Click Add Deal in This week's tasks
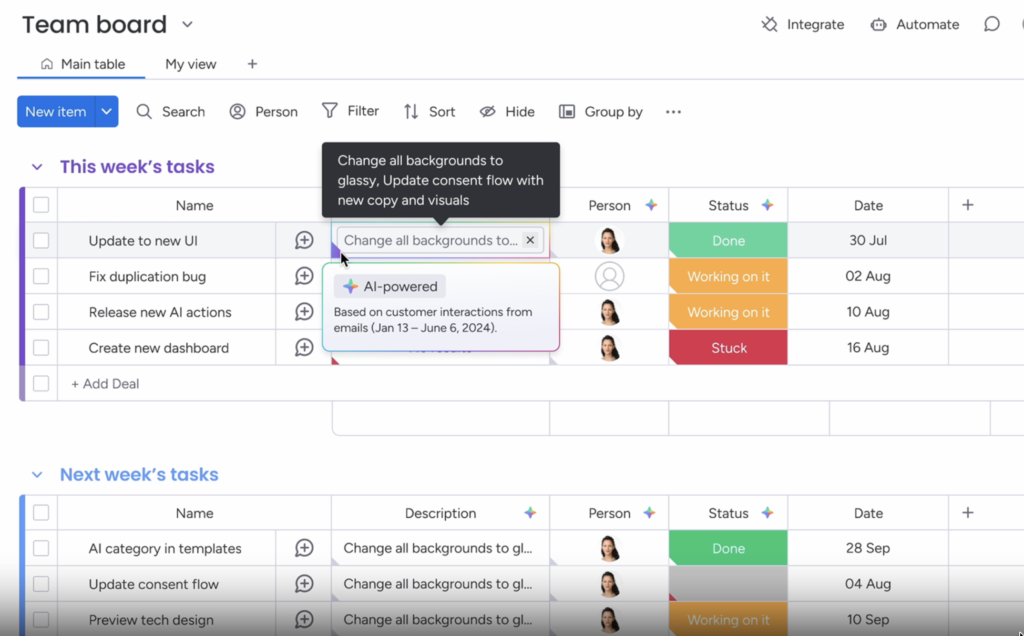This screenshot has height=636, width=1024. click(105, 383)
